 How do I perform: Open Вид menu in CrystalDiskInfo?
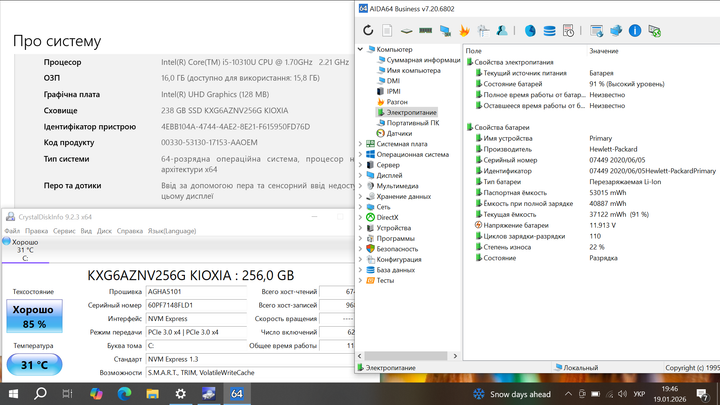[x=86, y=231]
